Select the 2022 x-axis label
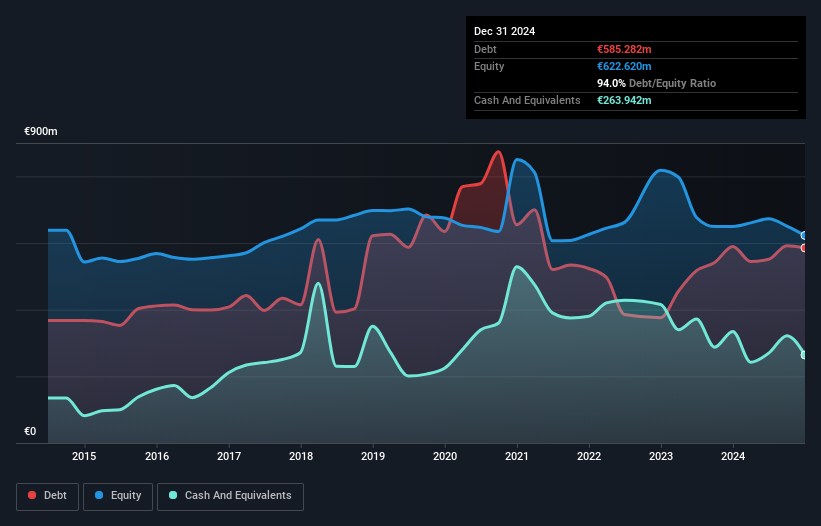Image resolution: width=821 pixels, height=526 pixels. pyautogui.click(x=589, y=456)
